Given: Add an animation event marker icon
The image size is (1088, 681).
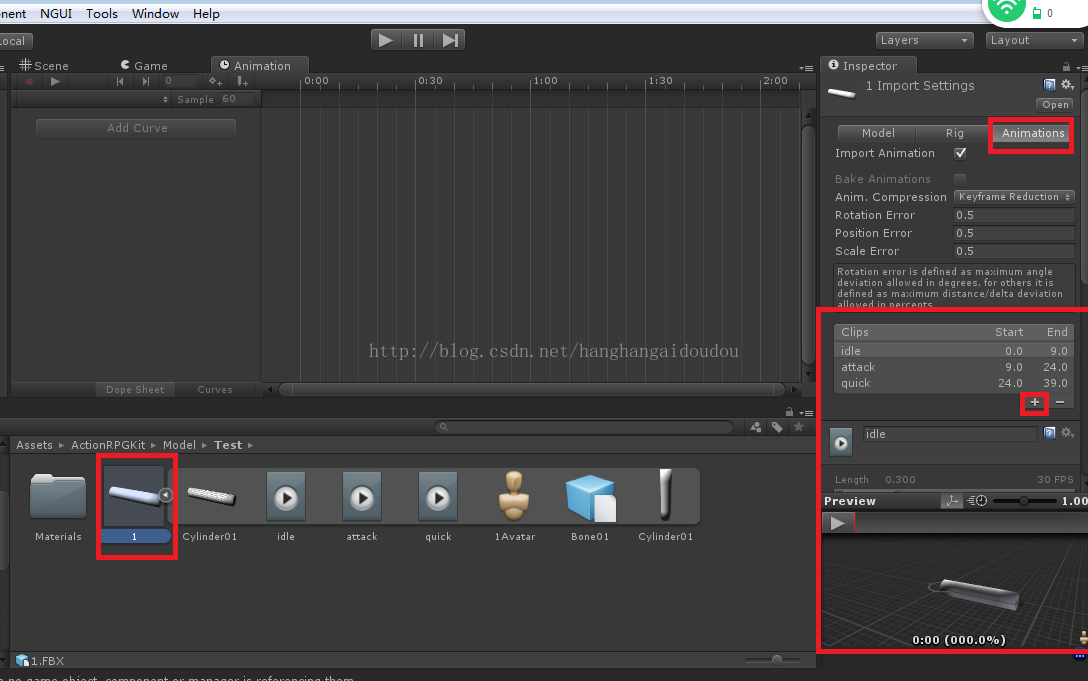Looking at the screenshot, I should (x=242, y=82).
